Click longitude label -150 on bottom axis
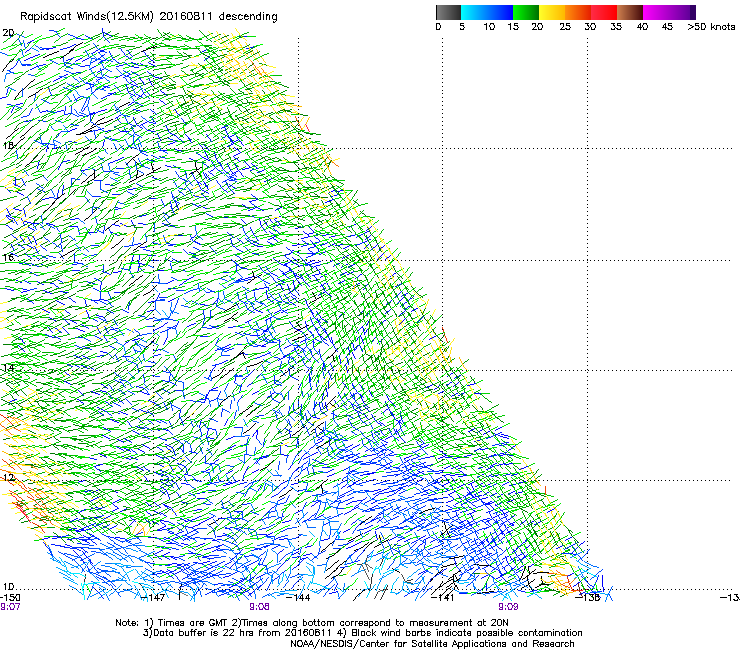Image resolution: width=740 pixels, height=650 pixels. [10, 597]
